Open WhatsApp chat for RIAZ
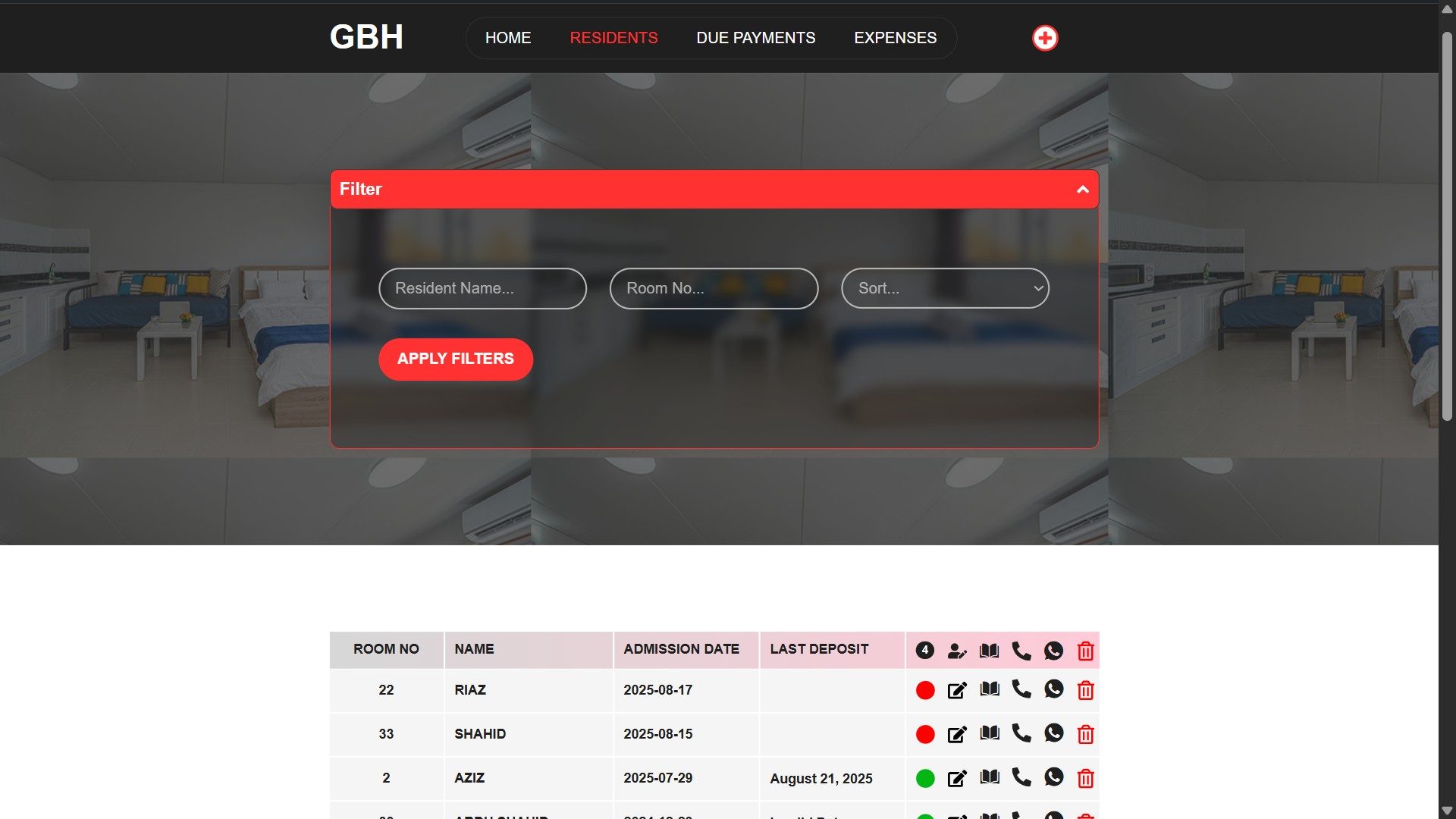 pyautogui.click(x=1054, y=690)
